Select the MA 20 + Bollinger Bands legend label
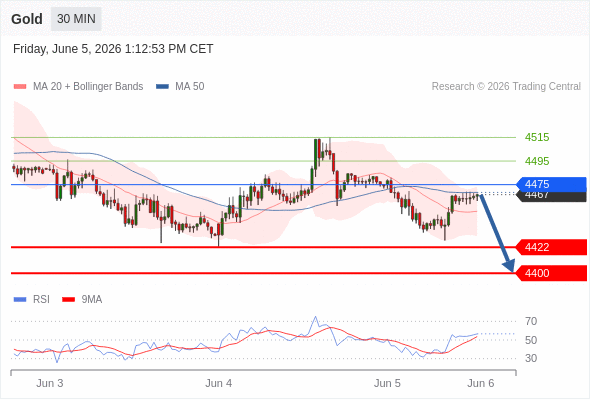The image size is (590, 400). coord(88,87)
